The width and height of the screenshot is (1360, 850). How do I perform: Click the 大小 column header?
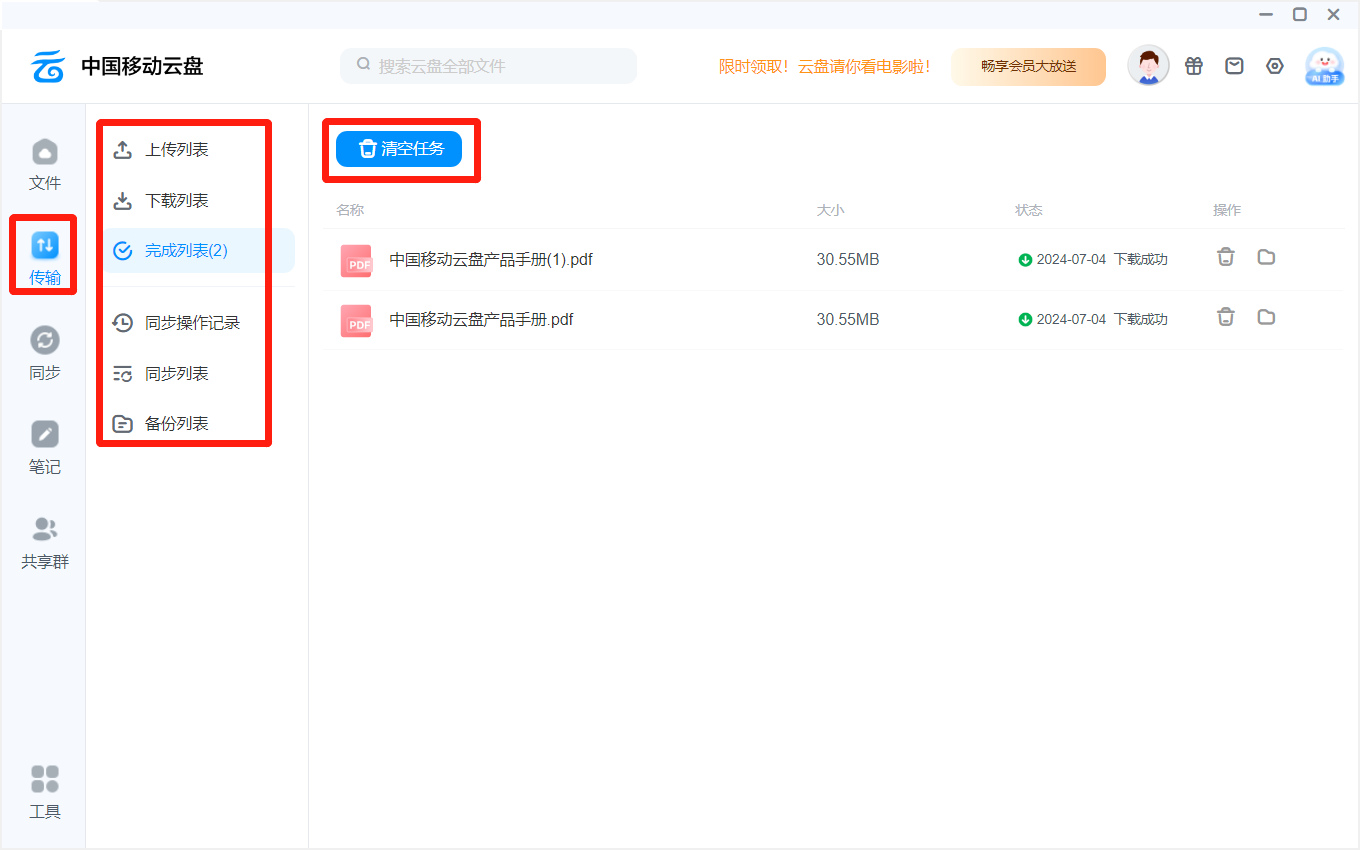click(x=831, y=210)
